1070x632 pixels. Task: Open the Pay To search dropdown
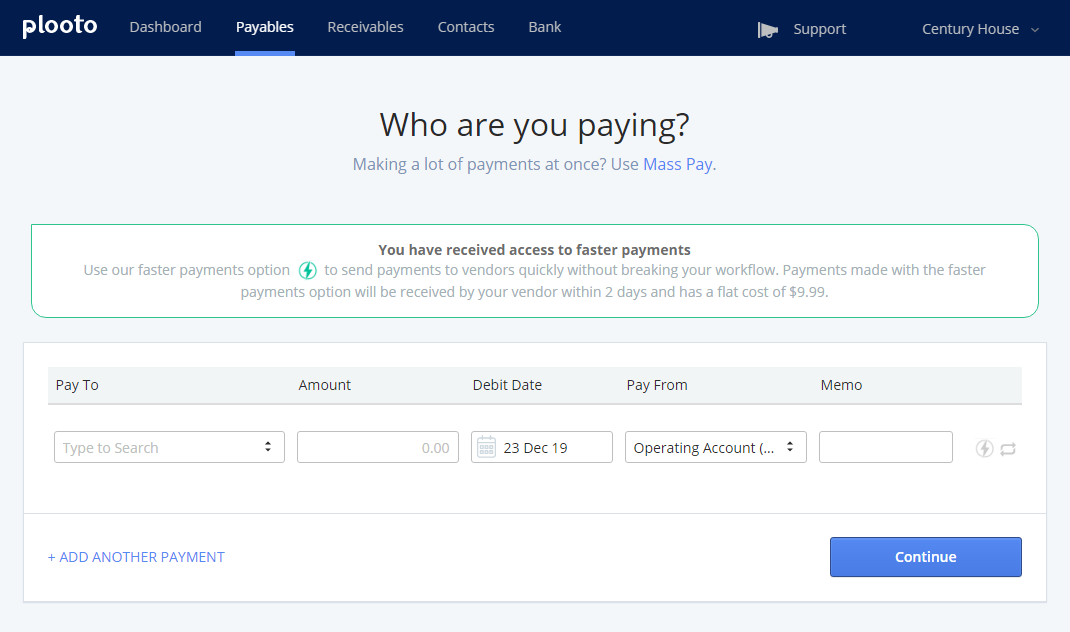pos(168,447)
